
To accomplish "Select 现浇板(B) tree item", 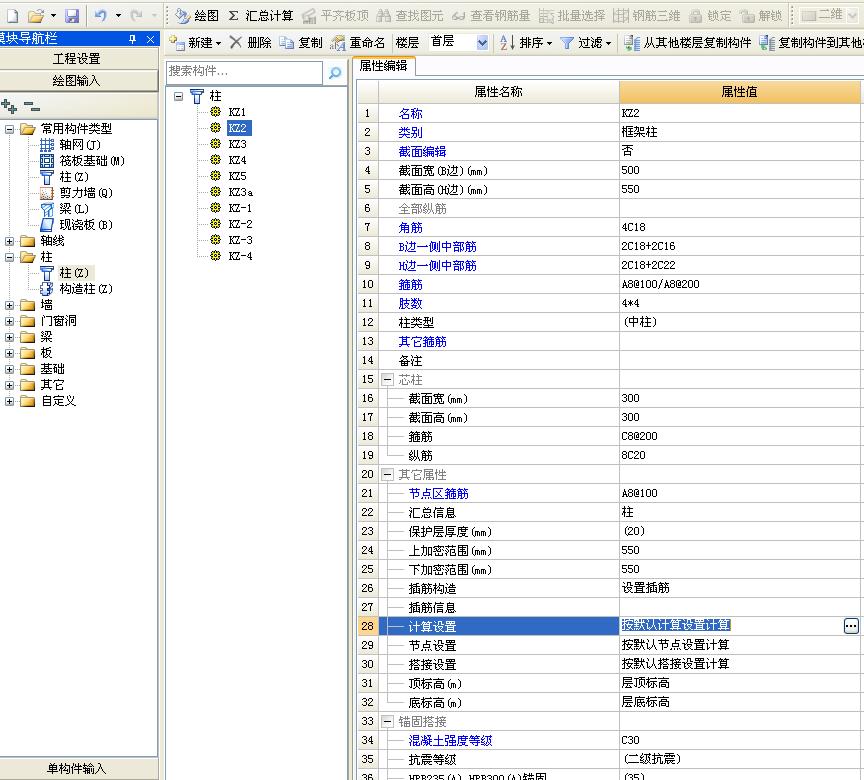I will [x=77, y=225].
